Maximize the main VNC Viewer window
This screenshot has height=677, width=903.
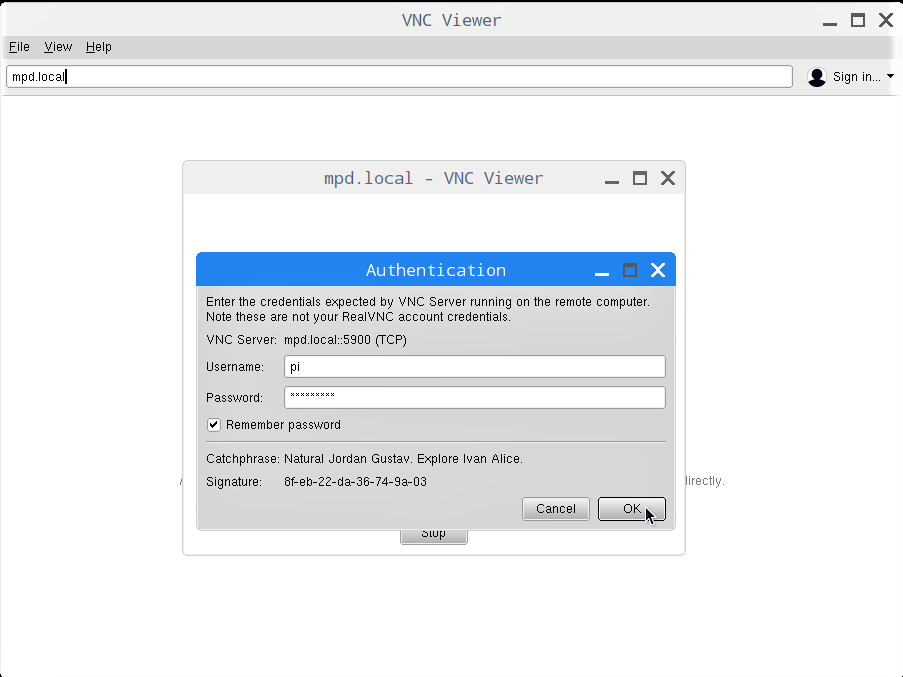coord(858,20)
